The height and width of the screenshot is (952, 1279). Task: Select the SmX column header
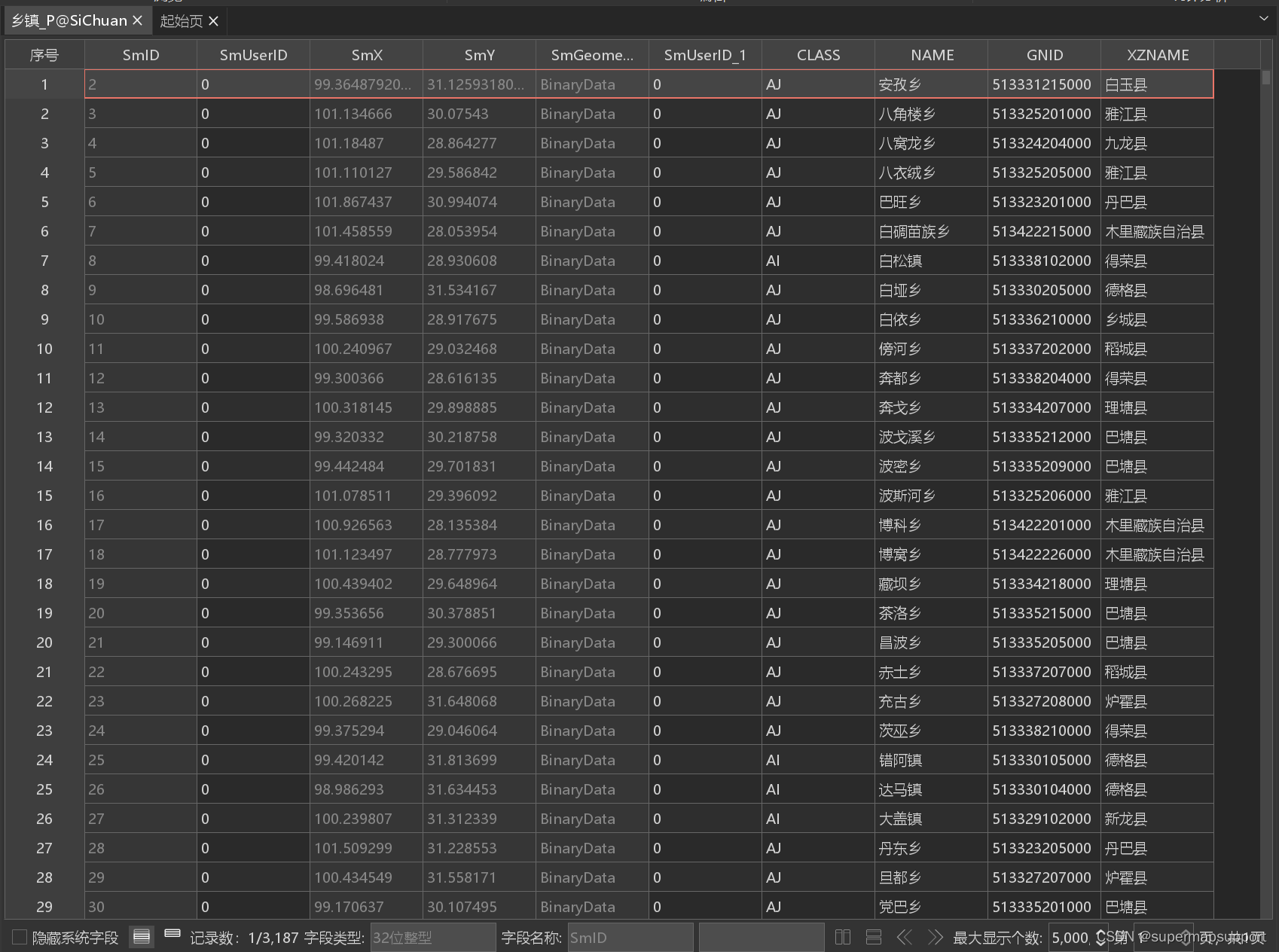367,55
